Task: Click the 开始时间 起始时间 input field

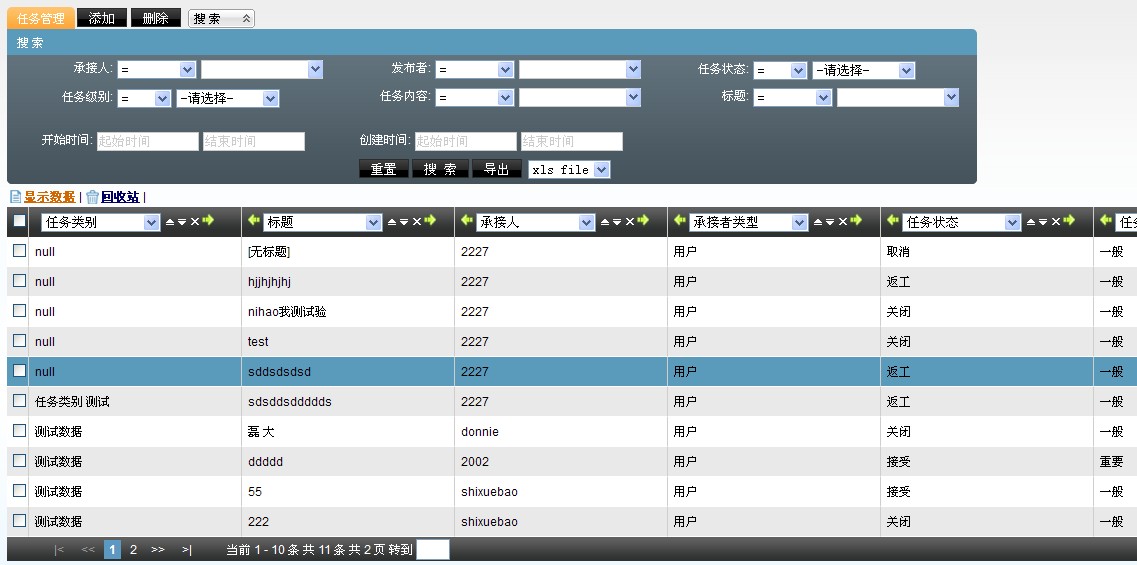Action: 147,141
